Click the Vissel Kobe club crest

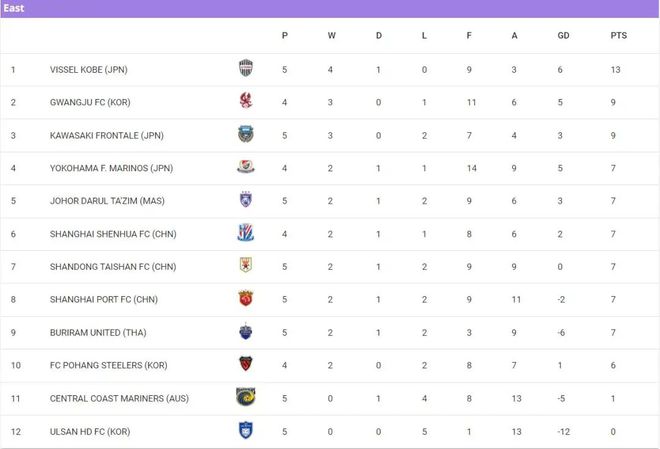tap(246, 68)
